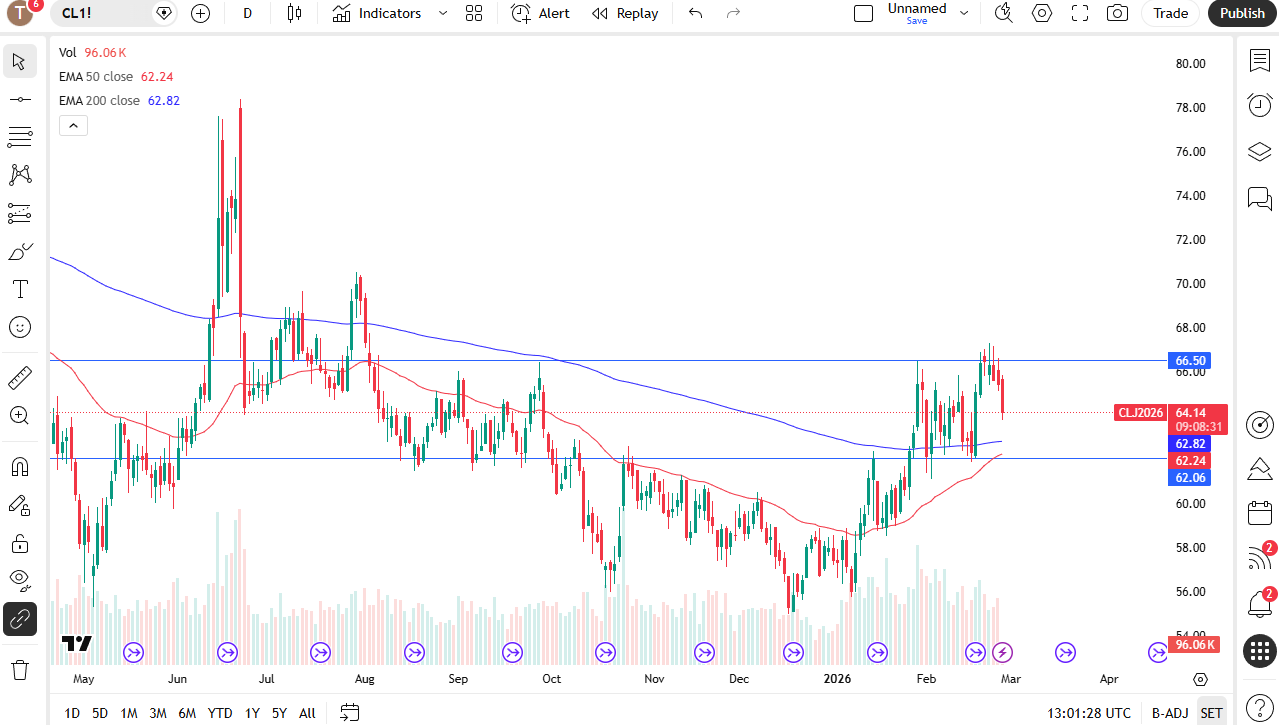Select the 1D date range
1279x725 pixels.
point(72,713)
